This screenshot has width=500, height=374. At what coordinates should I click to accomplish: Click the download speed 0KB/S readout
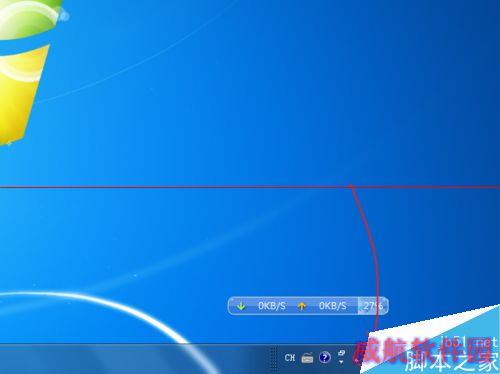[x=272, y=306]
